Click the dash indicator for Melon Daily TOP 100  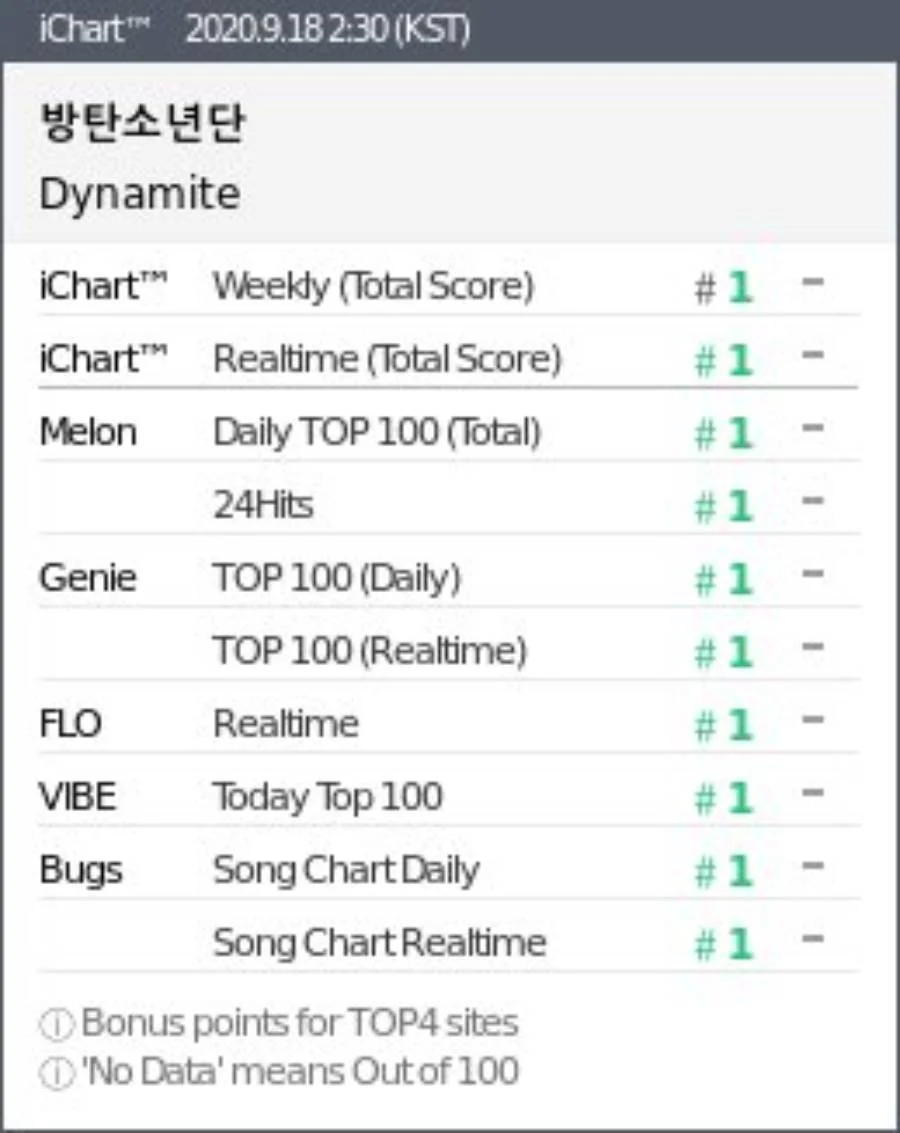[x=813, y=428]
